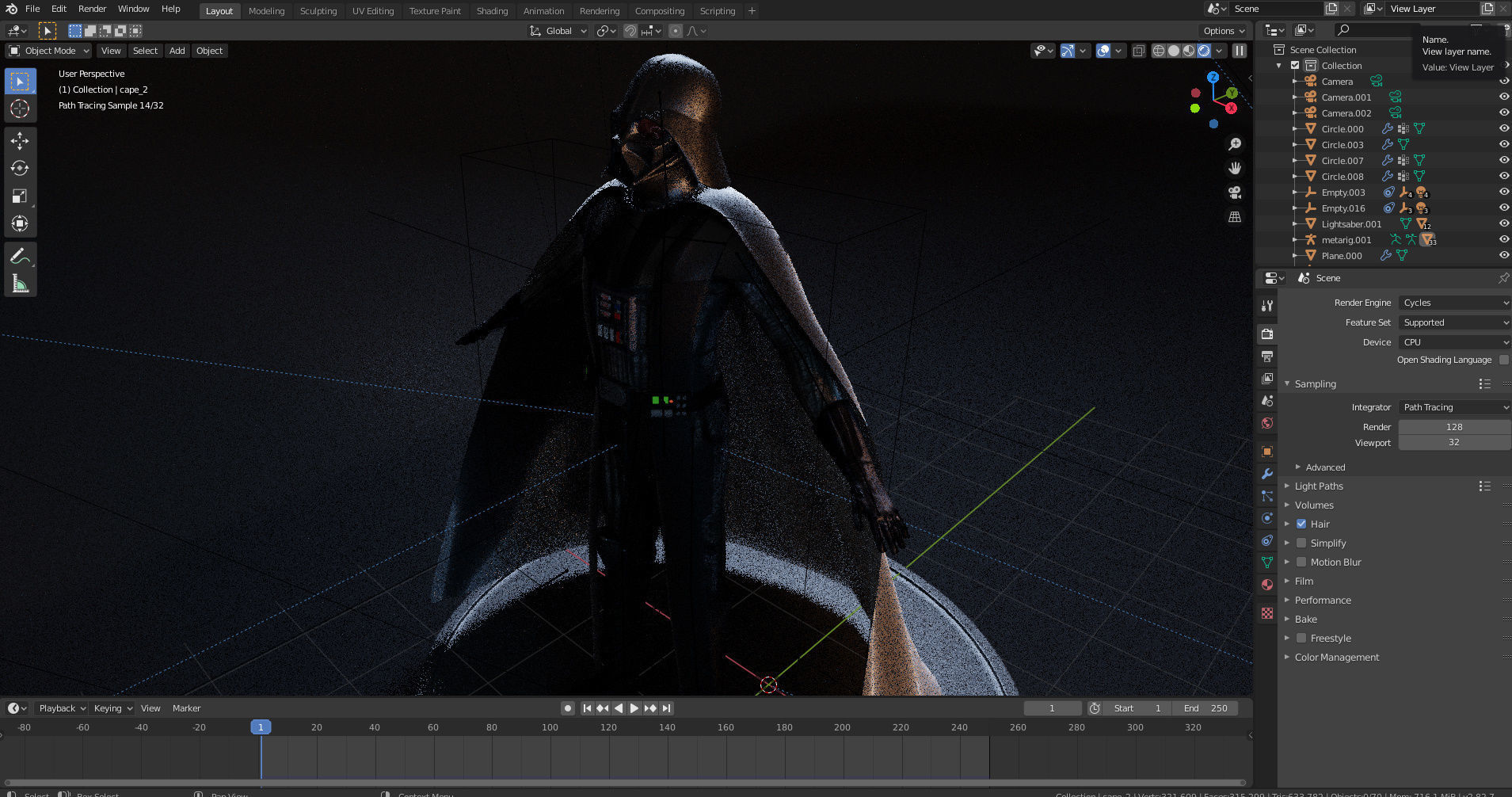Open the Tool properties tab
This screenshot has height=797, width=1512.
(1267, 306)
